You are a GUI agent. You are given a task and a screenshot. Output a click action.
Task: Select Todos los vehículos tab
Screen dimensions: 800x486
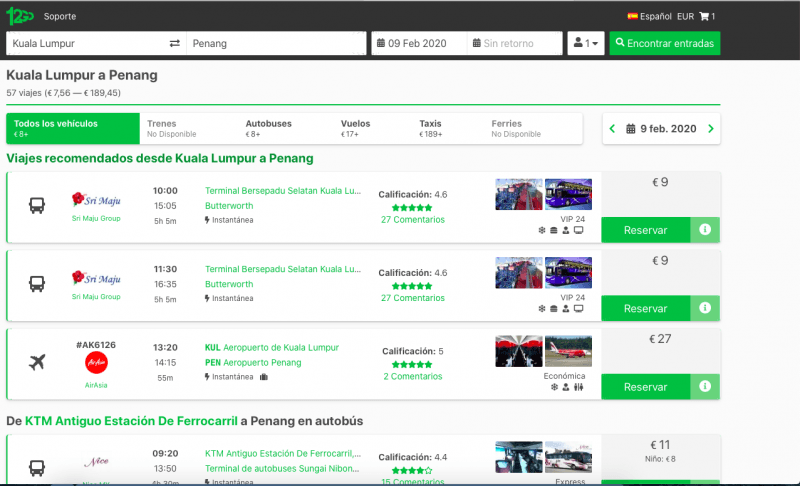coord(73,129)
